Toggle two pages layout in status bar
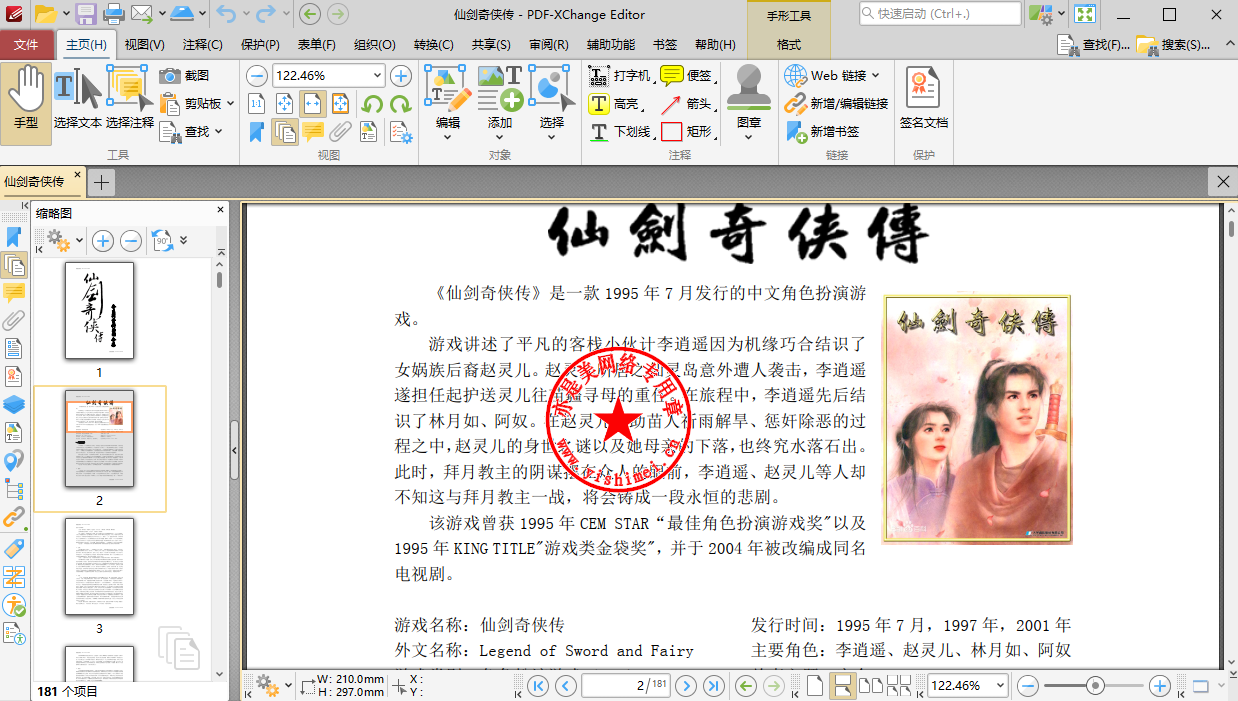The height and width of the screenshot is (701, 1238). [x=871, y=686]
